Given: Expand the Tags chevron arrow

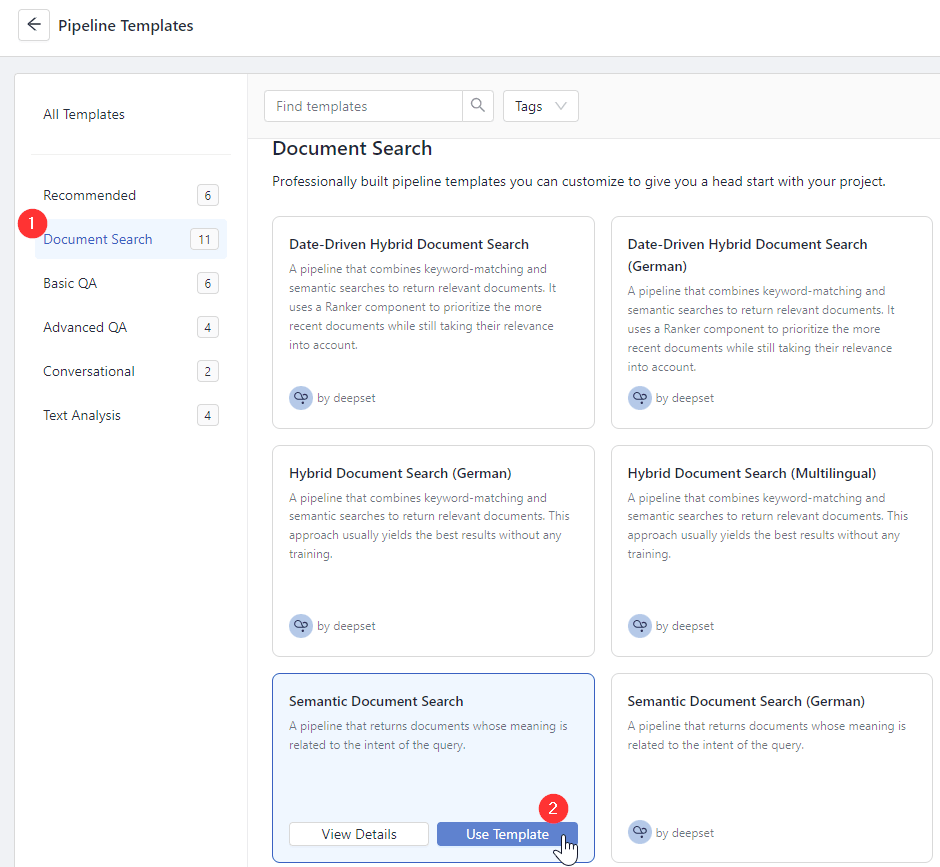Looking at the screenshot, I should (561, 105).
